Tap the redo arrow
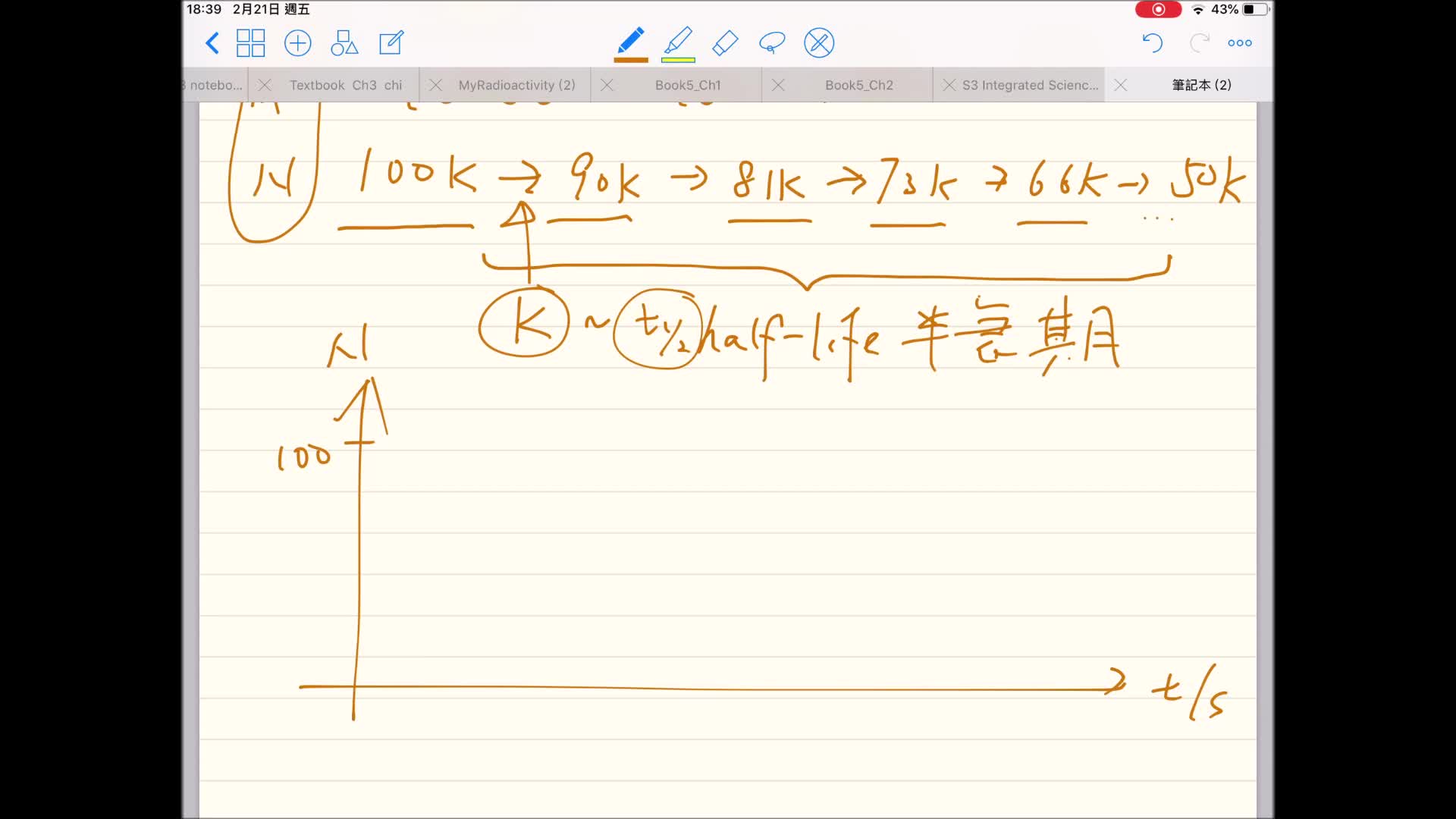The height and width of the screenshot is (819, 1456). (x=1199, y=43)
